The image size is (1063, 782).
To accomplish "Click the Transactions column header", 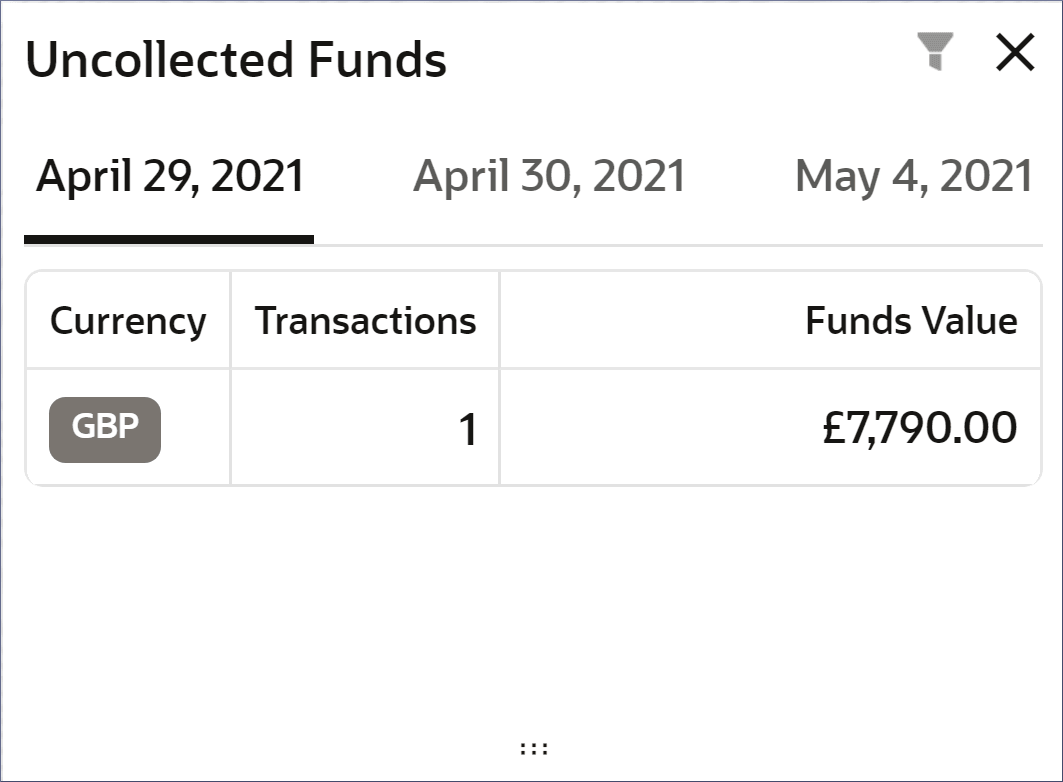I will (x=365, y=321).
